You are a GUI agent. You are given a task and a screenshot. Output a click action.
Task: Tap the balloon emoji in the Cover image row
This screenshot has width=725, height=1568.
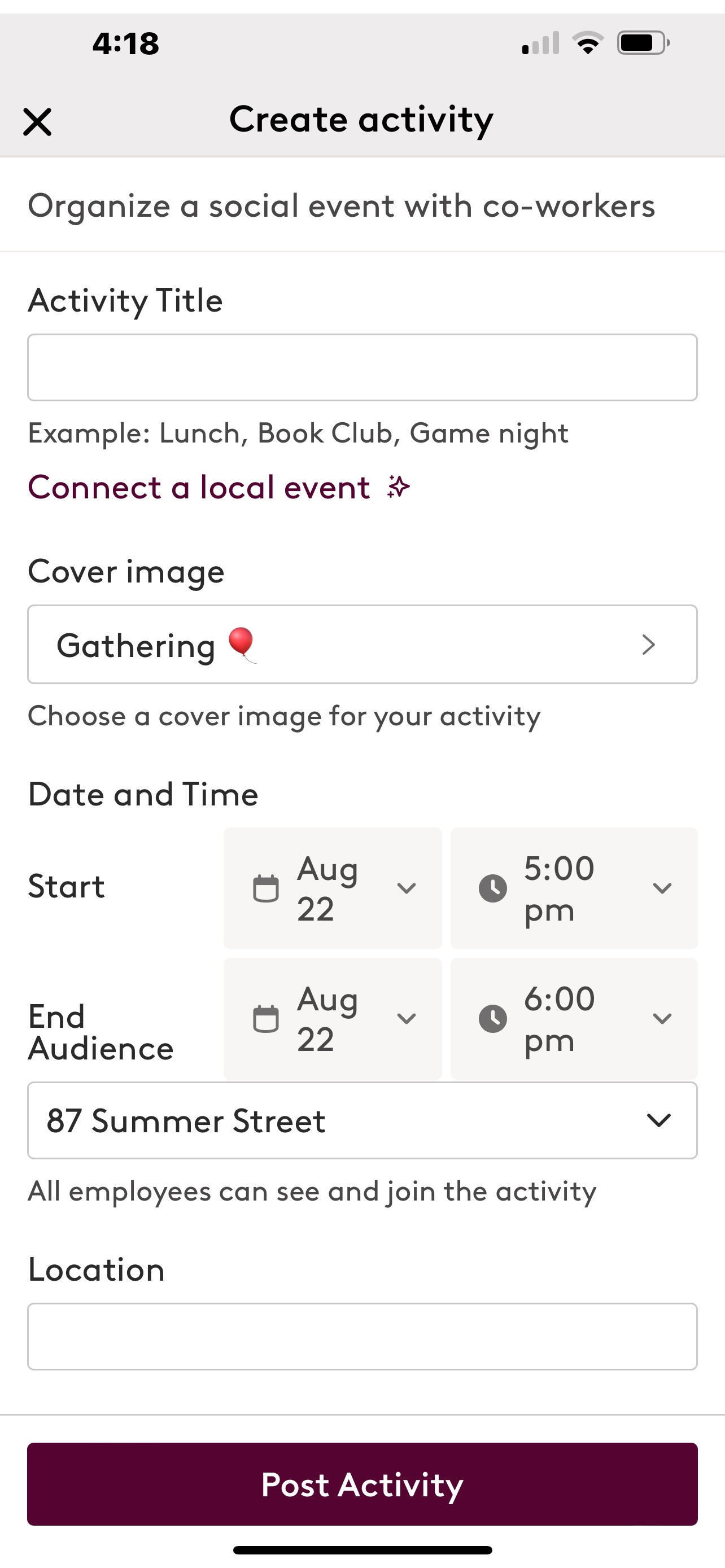coord(242,645)
